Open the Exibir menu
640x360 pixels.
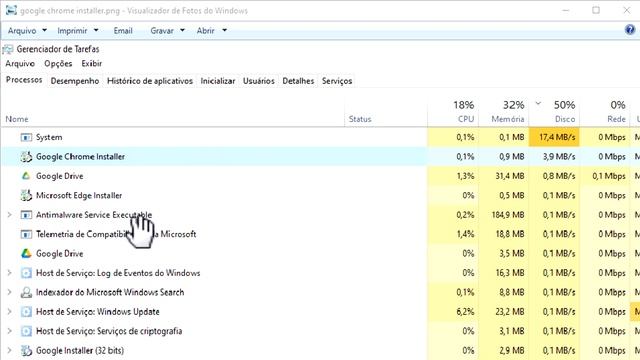tap(91, 64)
